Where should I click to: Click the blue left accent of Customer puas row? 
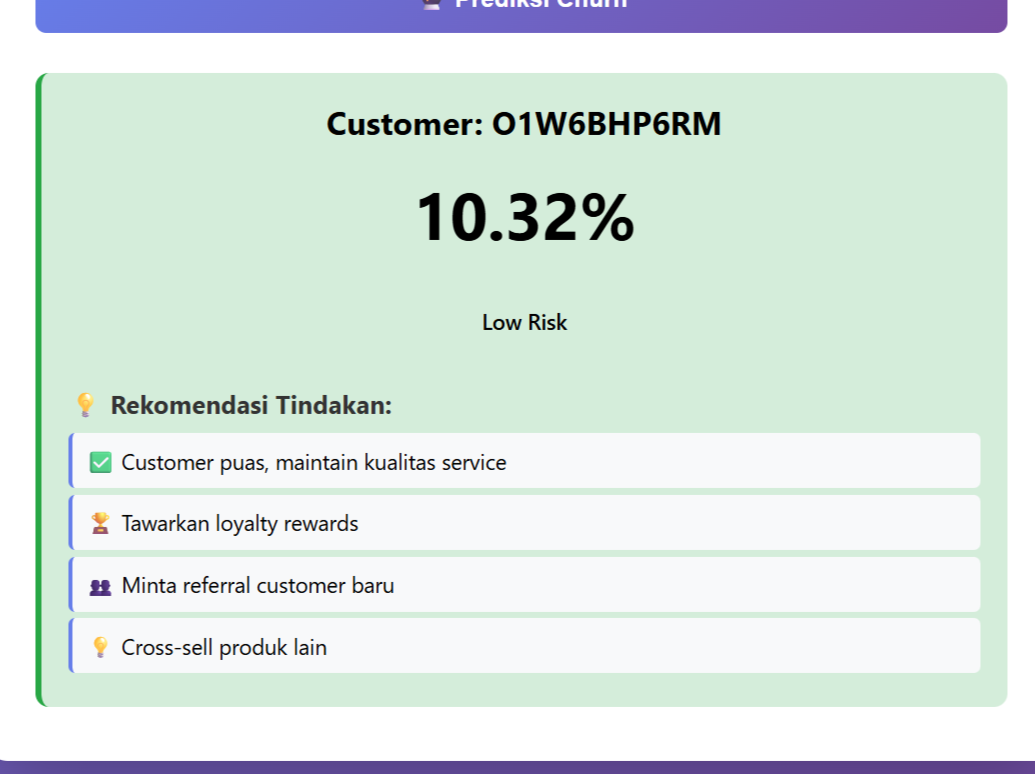coord(71,461)
